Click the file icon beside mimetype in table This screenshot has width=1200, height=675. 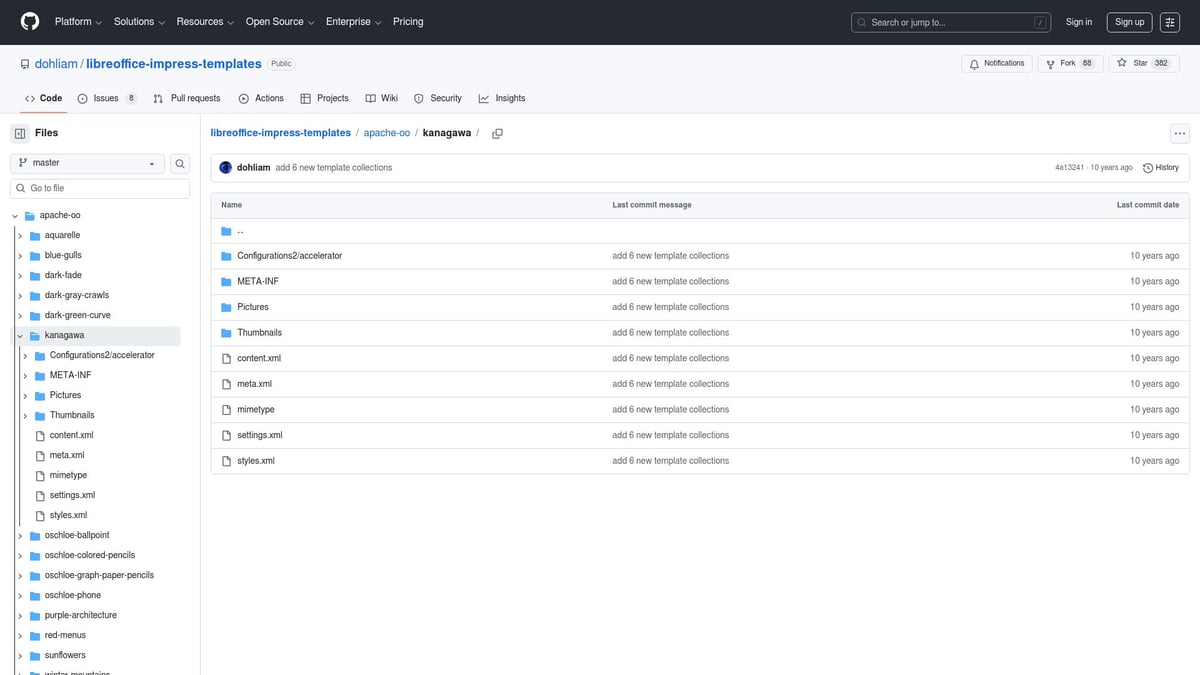coord(226,410)
